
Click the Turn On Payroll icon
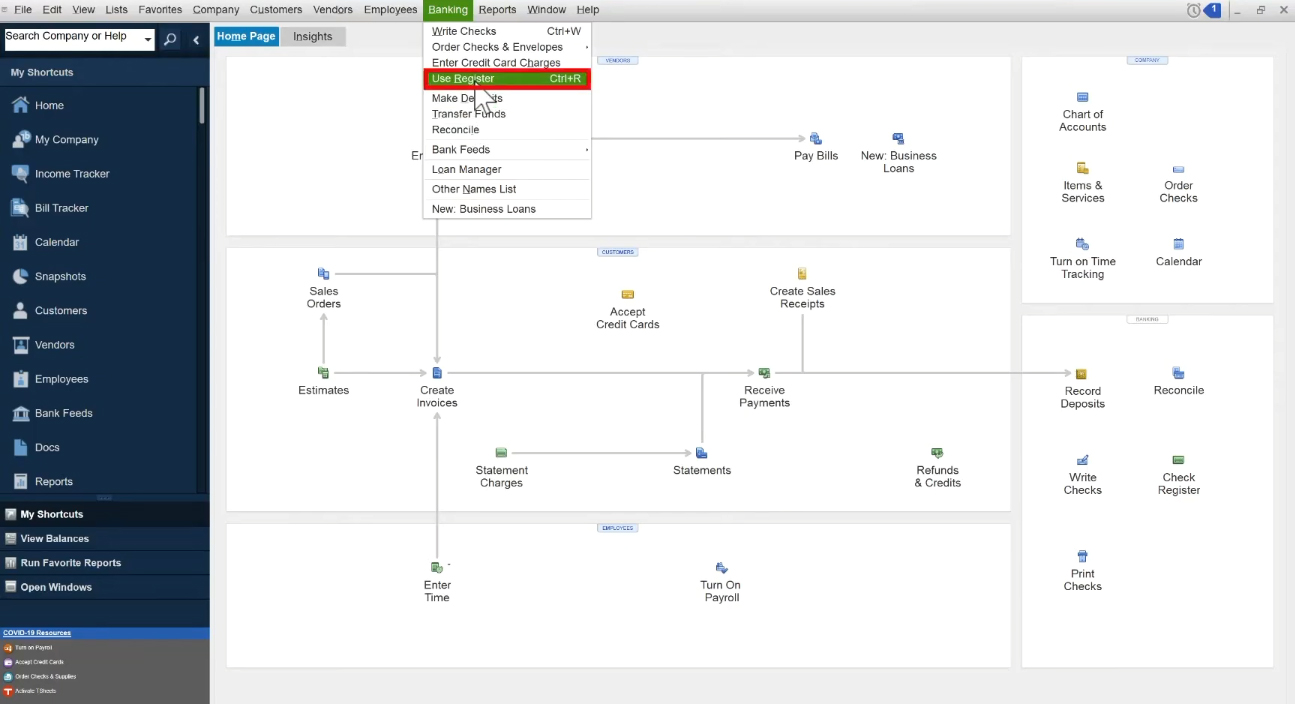tap(721, 568)
